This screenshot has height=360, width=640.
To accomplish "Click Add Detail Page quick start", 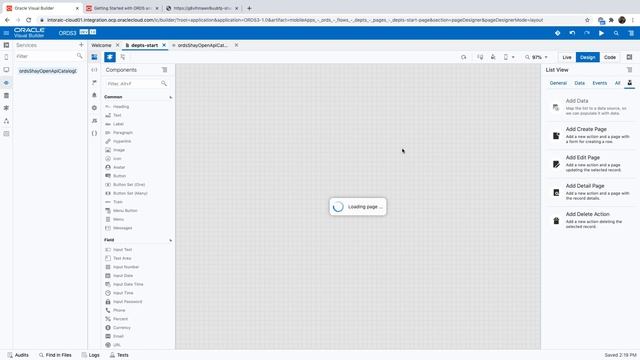I will [x=590, y=191].
